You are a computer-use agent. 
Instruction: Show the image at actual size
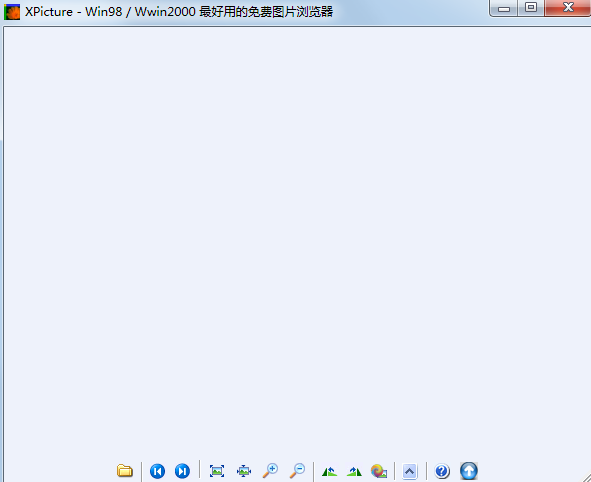(x=244, y=471)
